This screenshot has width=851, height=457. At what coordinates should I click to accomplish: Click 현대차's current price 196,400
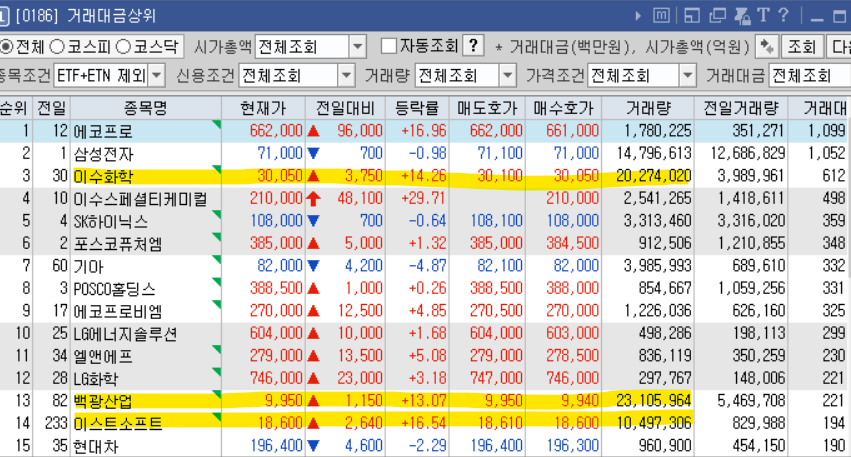[276, 446]
